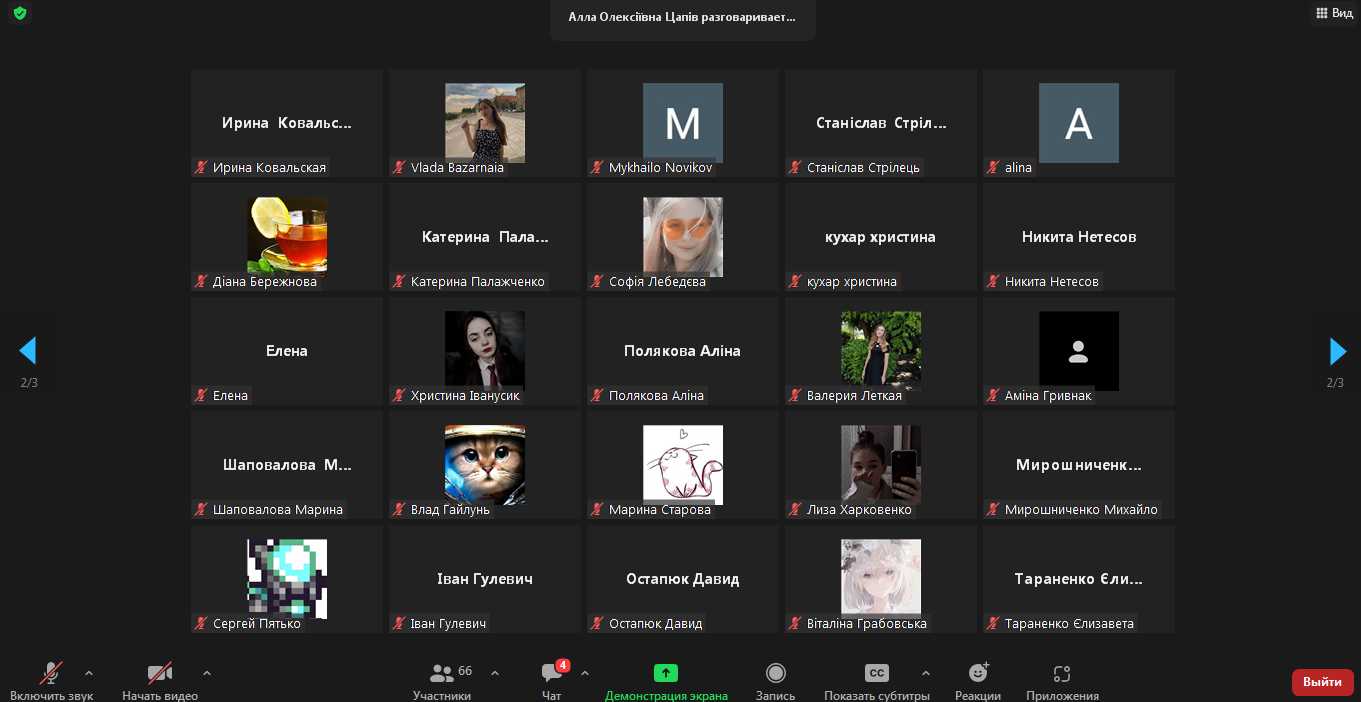The width and height of the screenshot is (1361, 702).
Task: Go to next gallery page arrow
Action: coord(1338,351)
